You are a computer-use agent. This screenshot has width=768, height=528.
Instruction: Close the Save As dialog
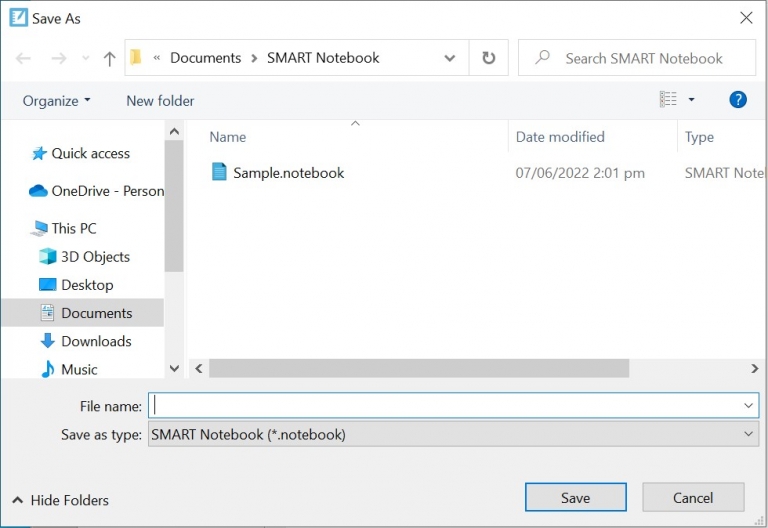pos(746,18)
